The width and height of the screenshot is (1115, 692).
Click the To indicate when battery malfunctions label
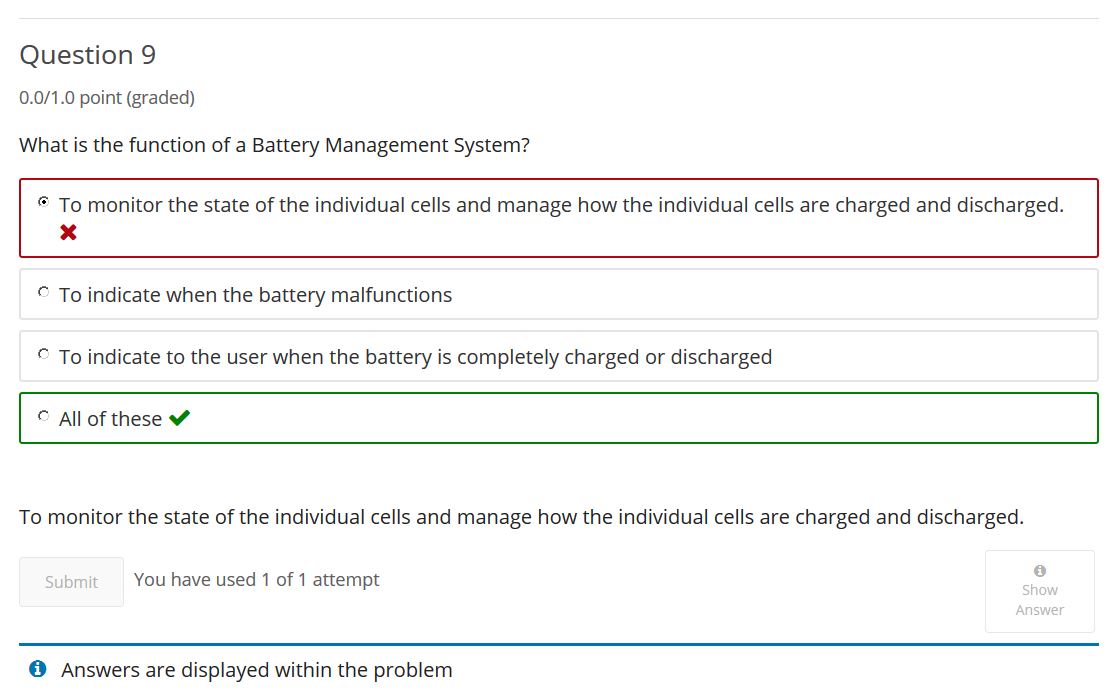click(x=255, y=294)
